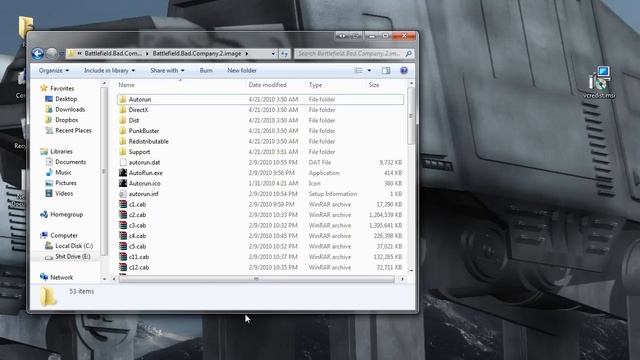Viewport: 640px width, 360px height.
Task: Click the refresh button beside address bar
Action: pyautogui.click(x=284, y=53)
